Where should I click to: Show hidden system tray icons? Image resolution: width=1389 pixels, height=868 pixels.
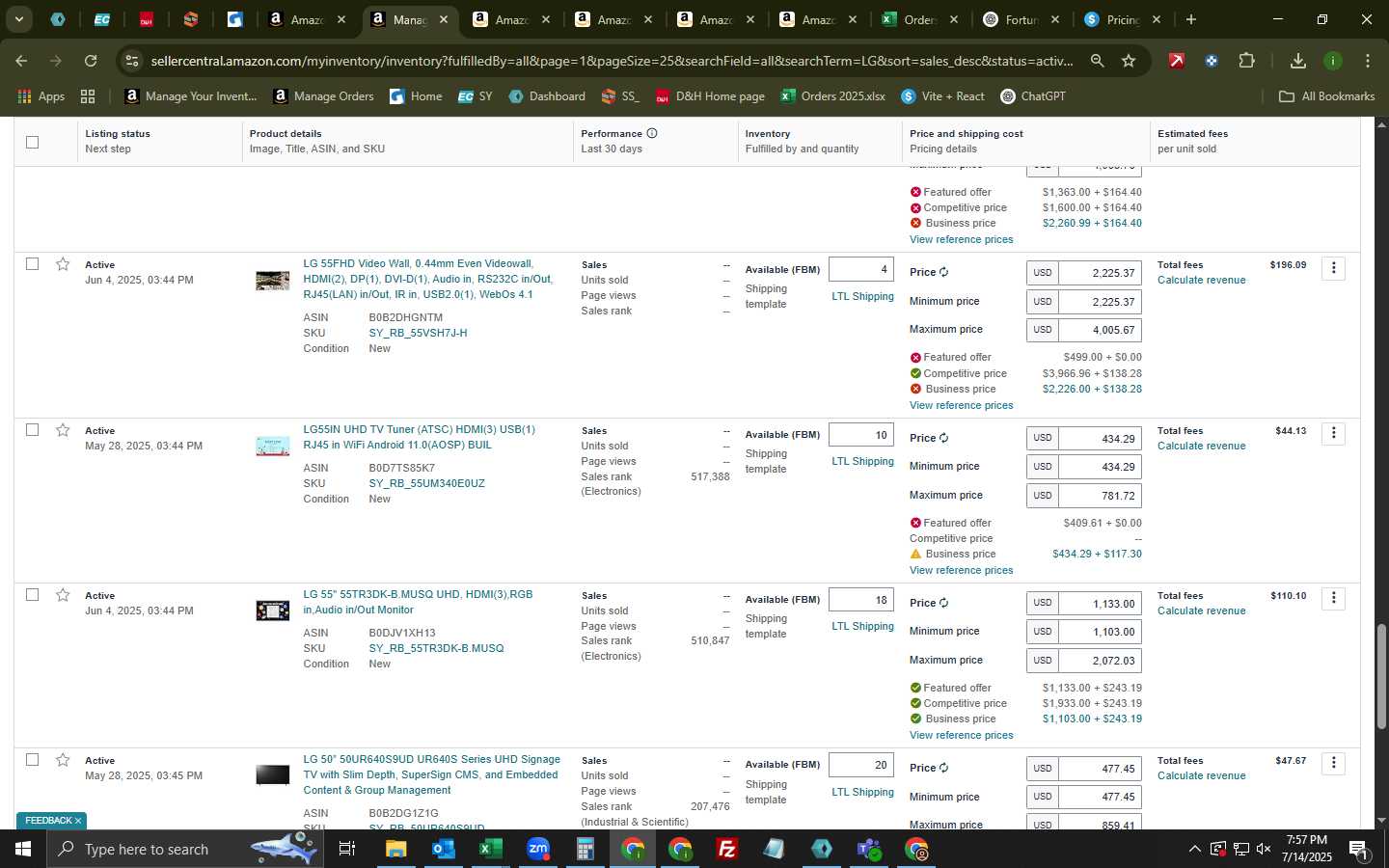pos(1194,849)
